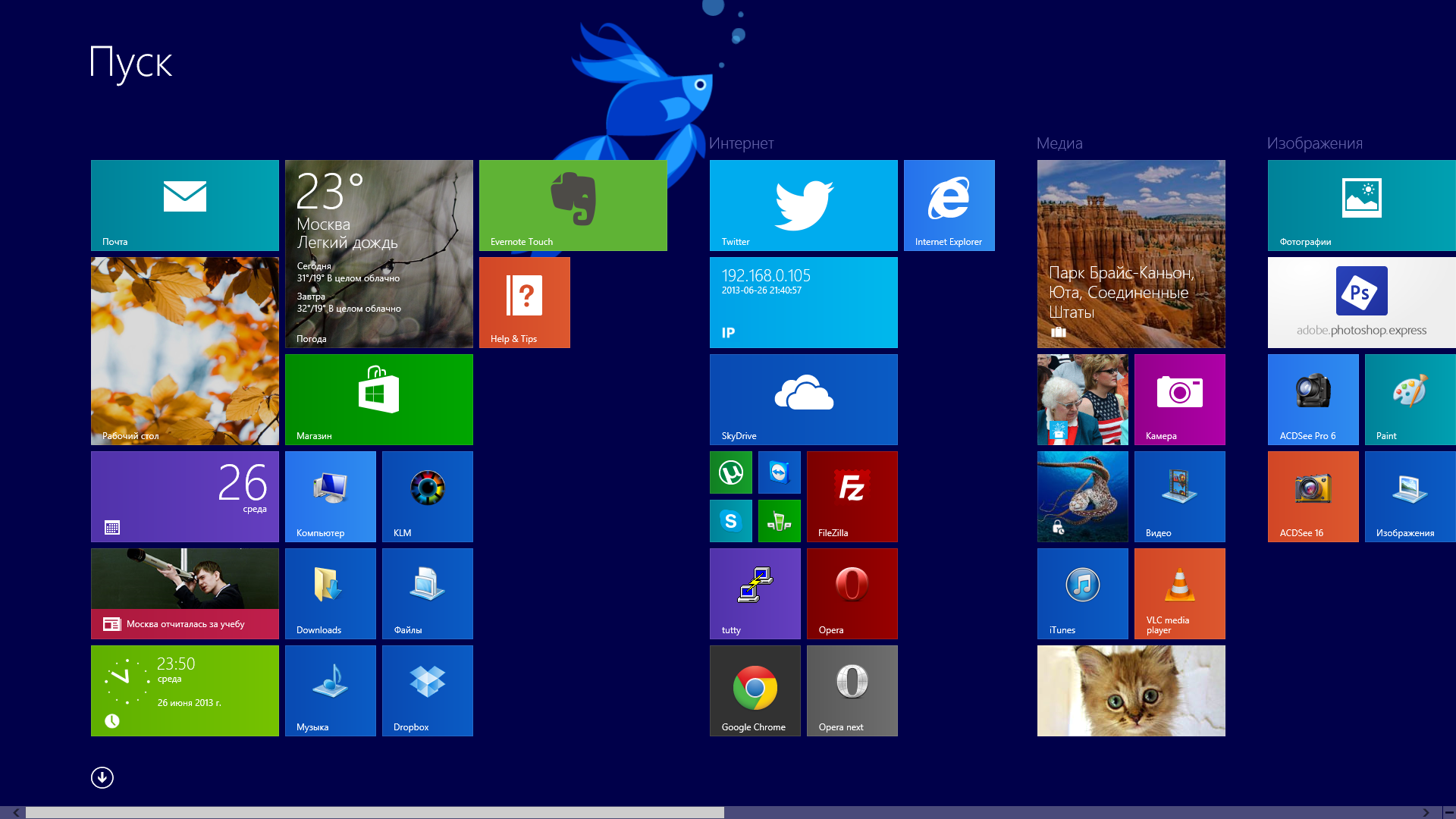Open the kitten photo tile
1456x819 pixels.
coord(1131,691)
